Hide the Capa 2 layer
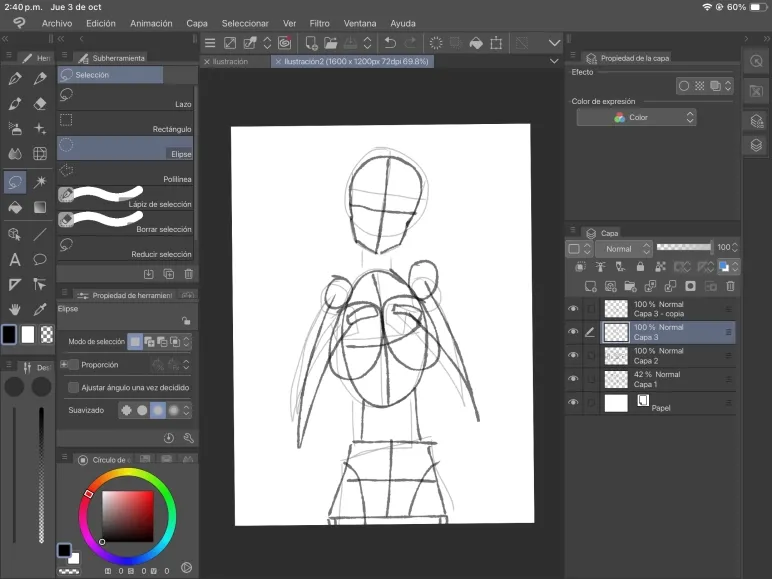This screenshot has height=579, width=772. click(573, 355)
